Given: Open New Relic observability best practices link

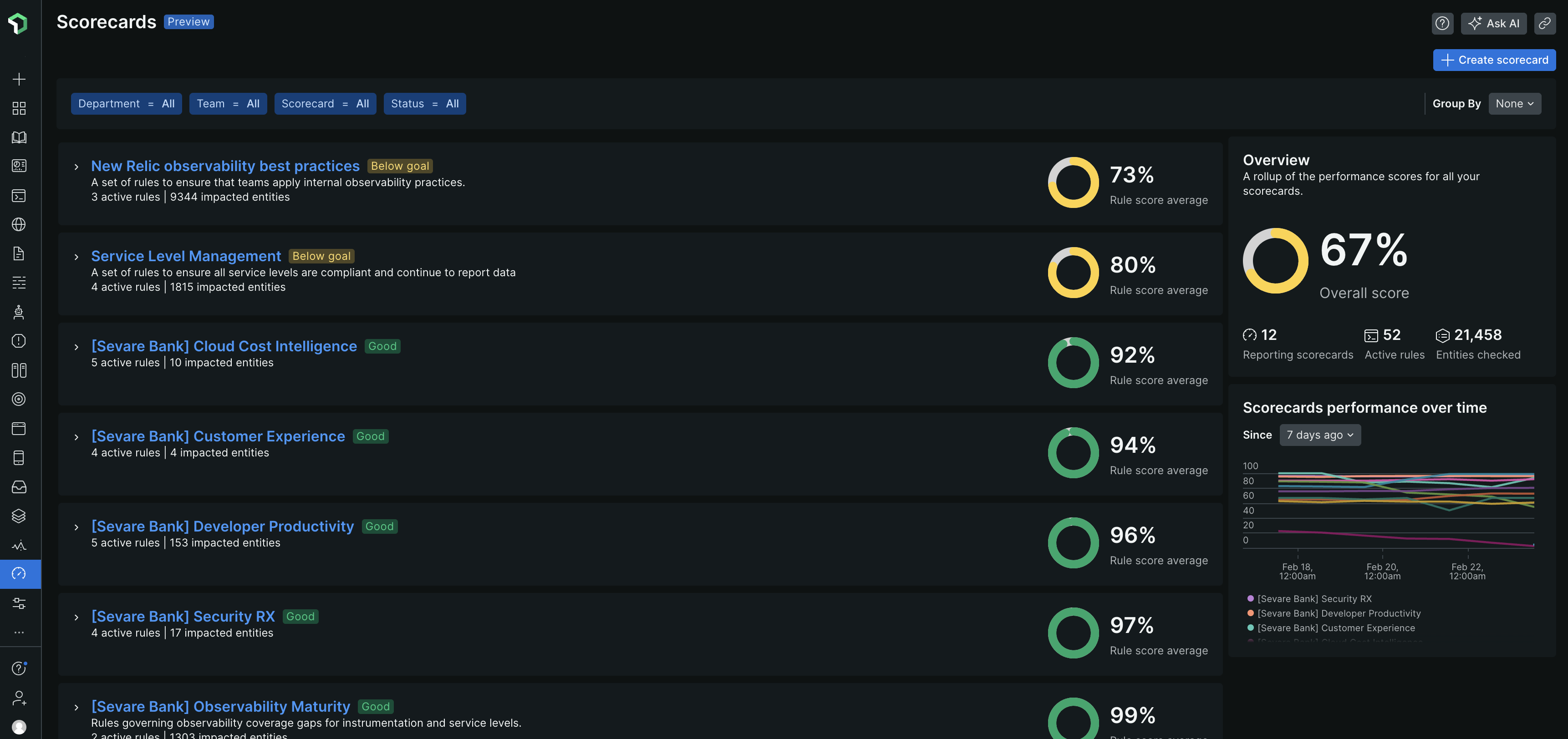Looking at the screenshot, I should point(225,166).
